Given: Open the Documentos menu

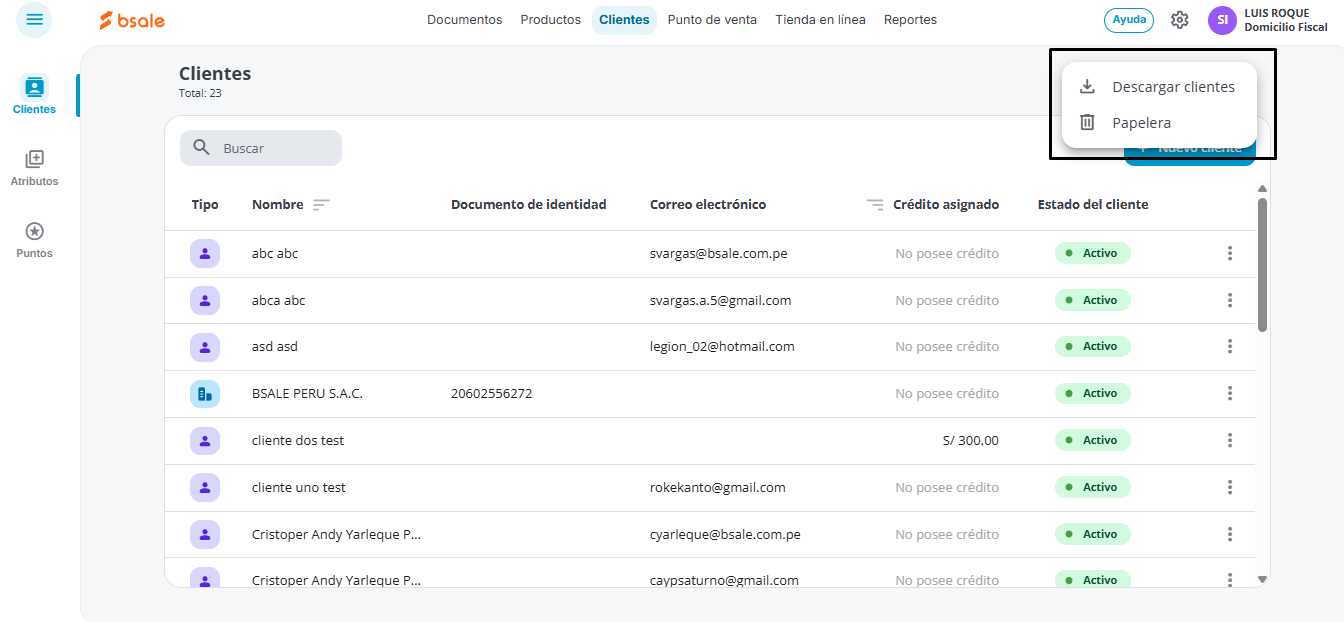Looking at the screenshot, I should pos(465,20).
